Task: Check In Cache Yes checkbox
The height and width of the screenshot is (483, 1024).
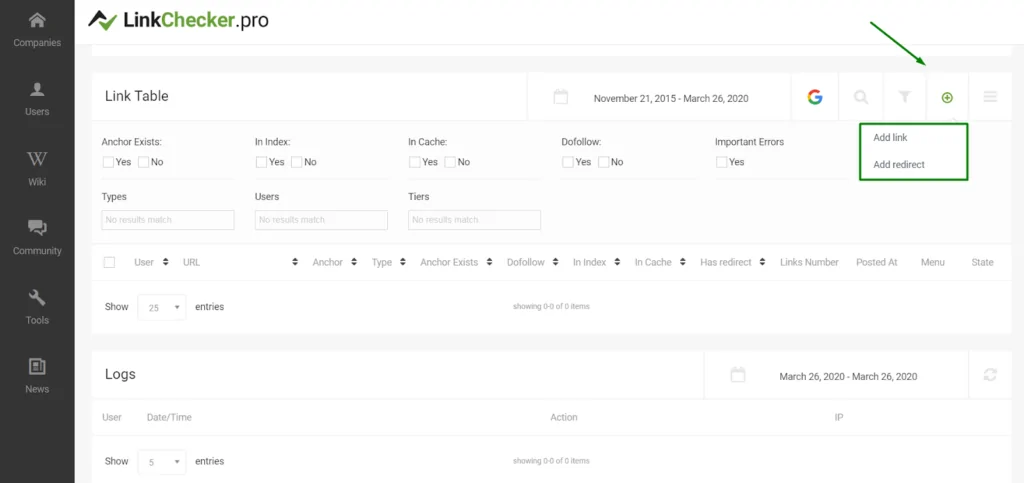Action: 415,162
